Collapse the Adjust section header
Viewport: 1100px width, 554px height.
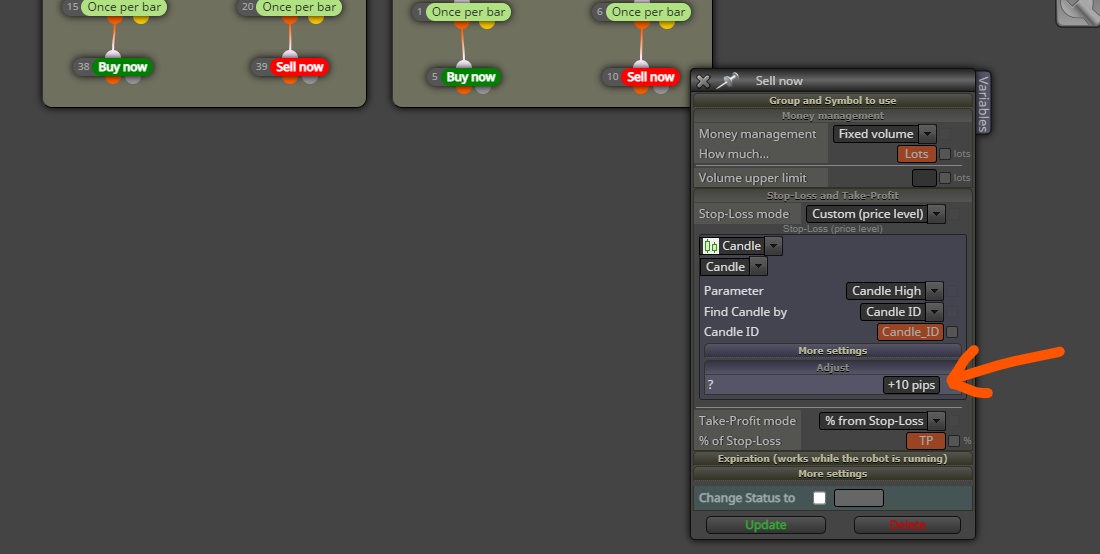coord(833,367)
